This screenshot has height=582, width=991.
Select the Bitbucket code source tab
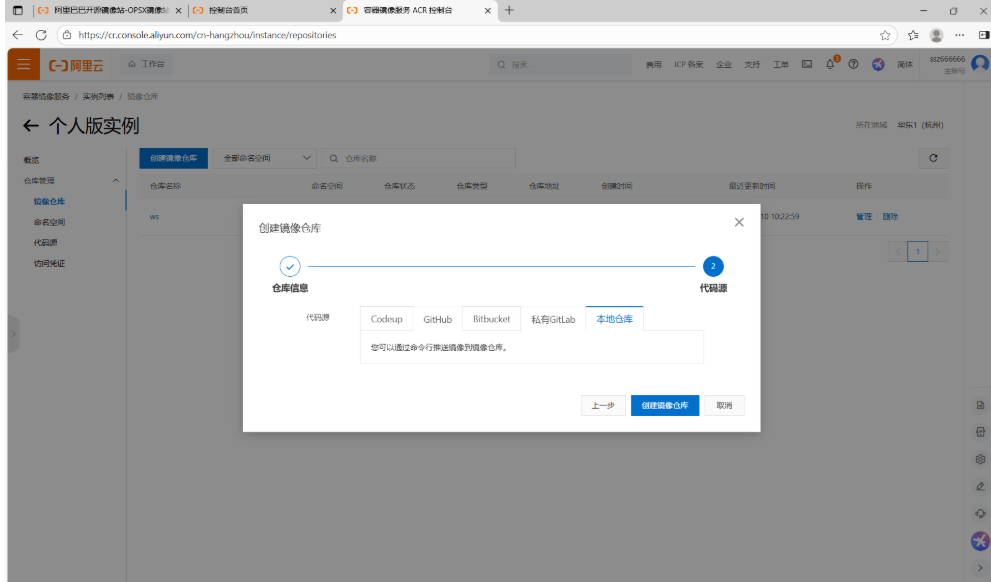[x=491, y=319]
